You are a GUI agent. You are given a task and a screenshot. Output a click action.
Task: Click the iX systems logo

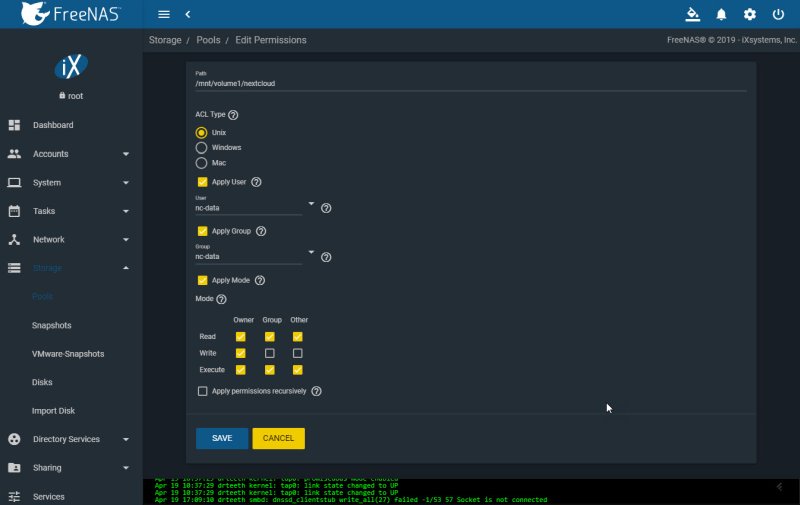71,66
